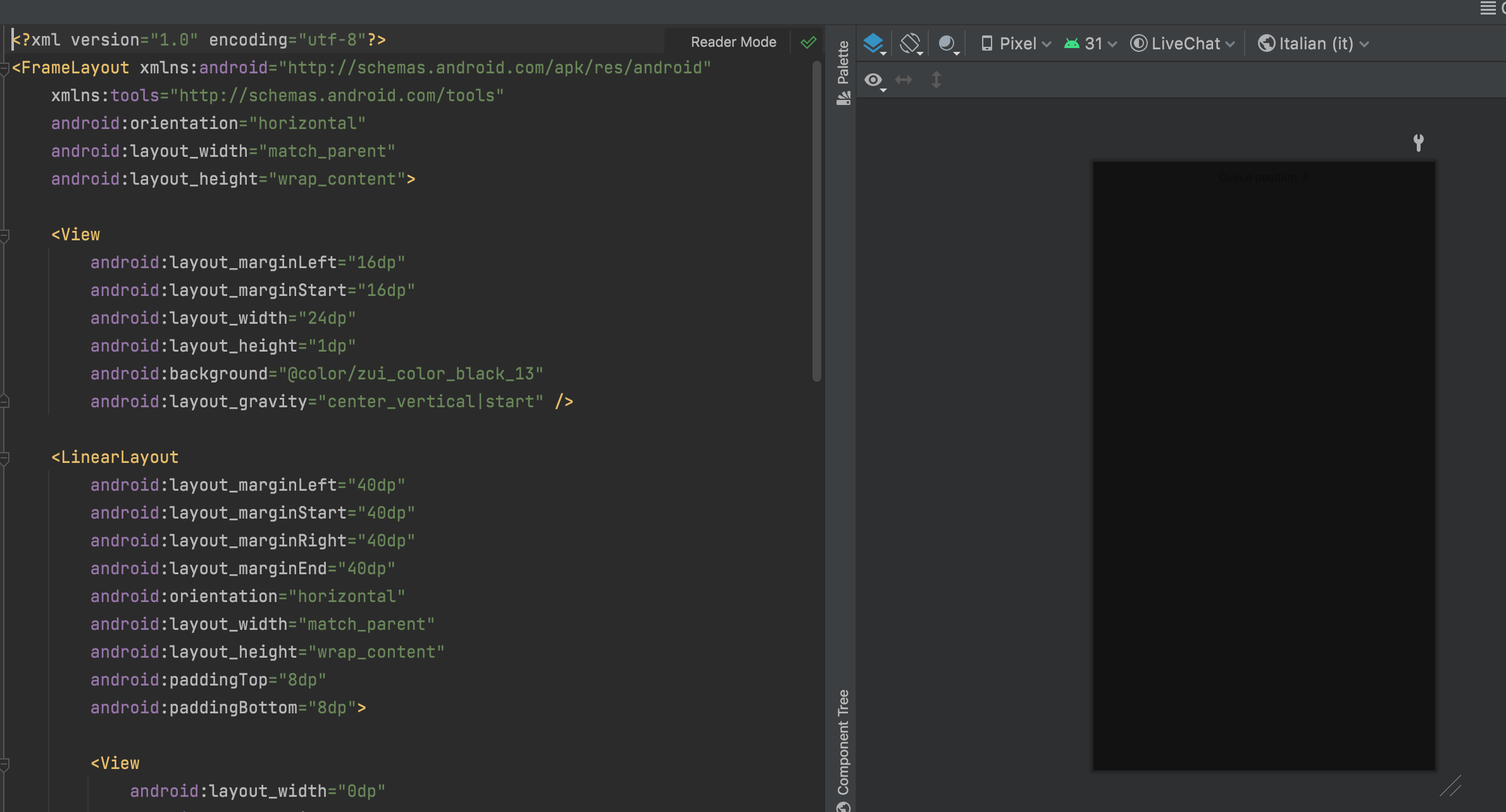Open the design surface layers selector
This screenshot has width=1506, height=812.
click(x=874, y=44)
